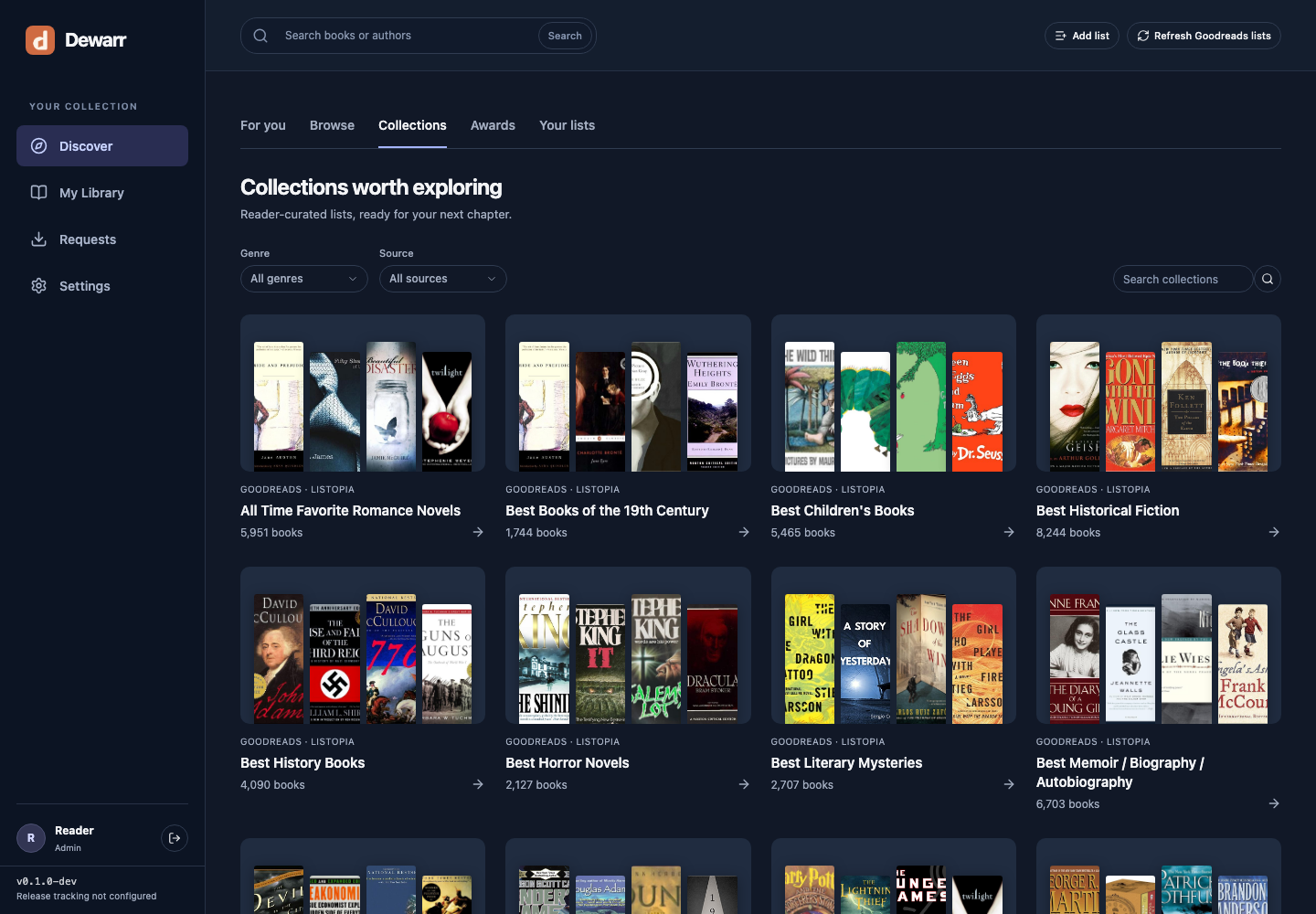Switch to the Browse tab
1316x914 pixels.
[x=332, y=125]
